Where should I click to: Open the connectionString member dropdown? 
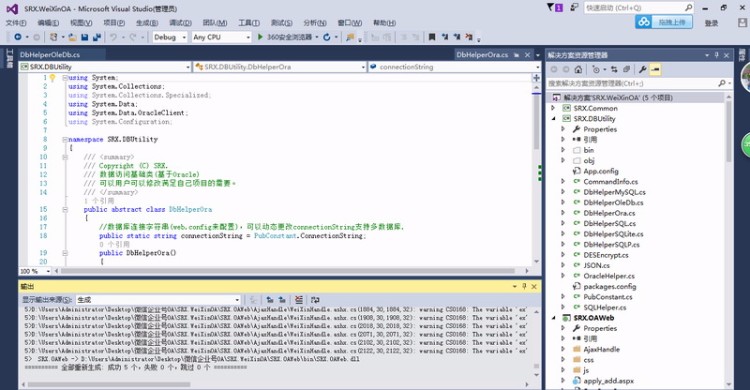tap(454, 67)
